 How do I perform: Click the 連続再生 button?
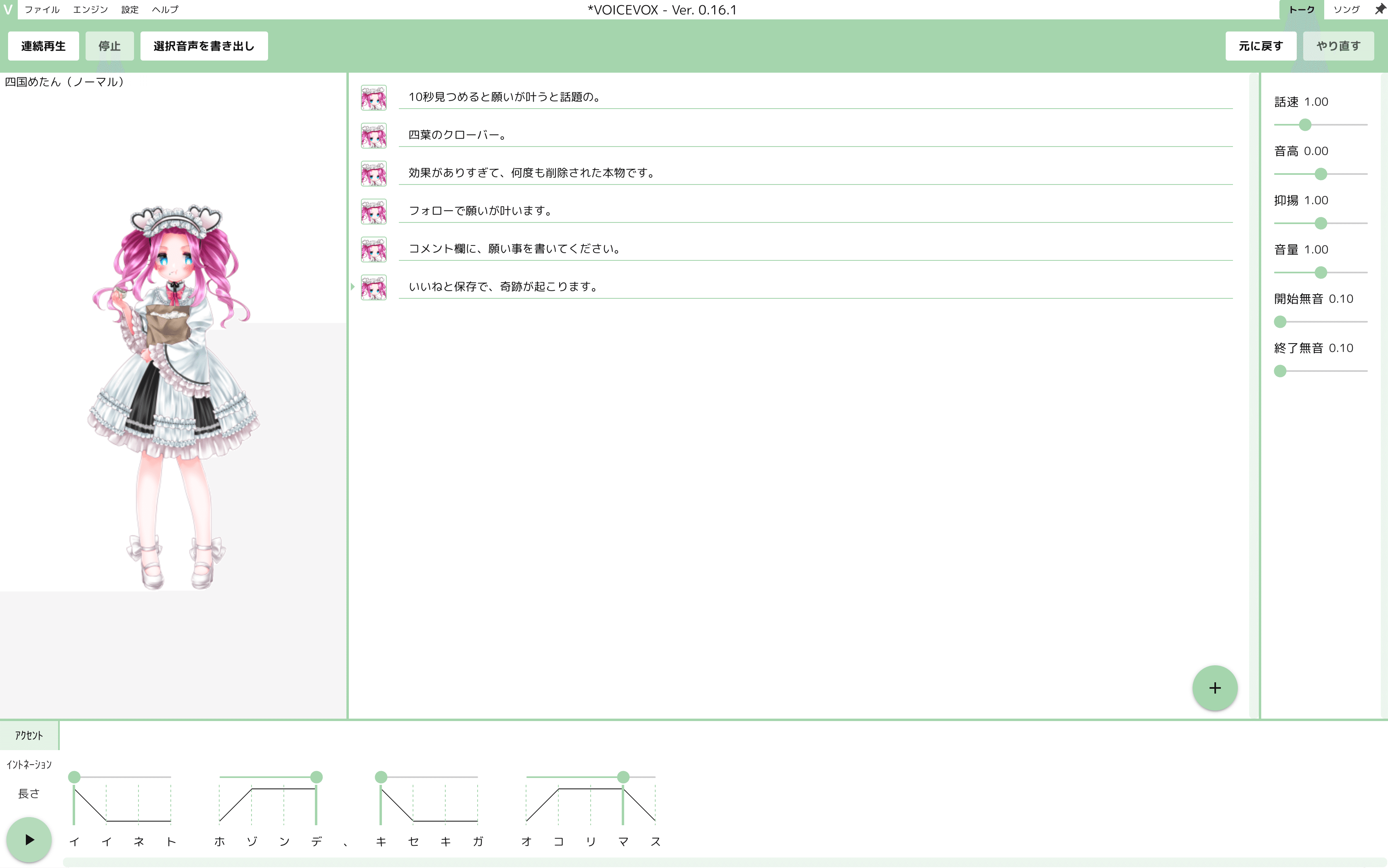[x=44, y=46]
